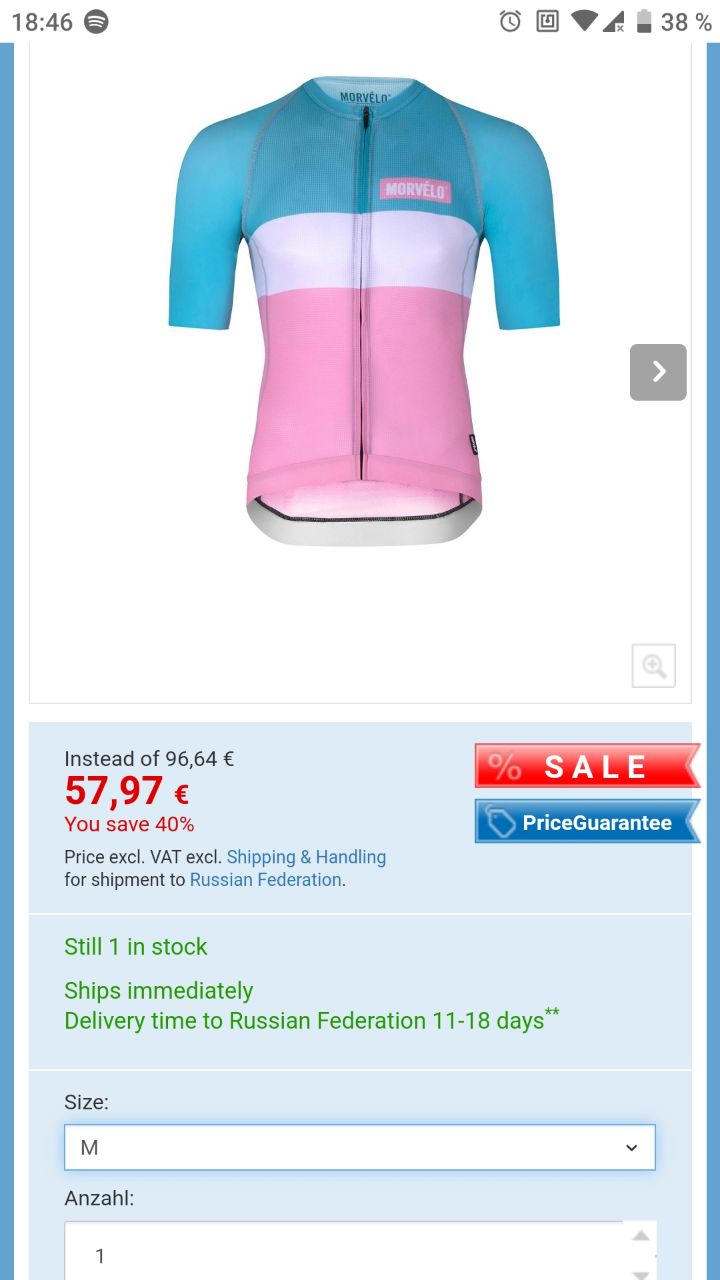Open the magnifier zoom icon on image
The width and height of the screenshot is (720, 1280).
tap(654, 666)
